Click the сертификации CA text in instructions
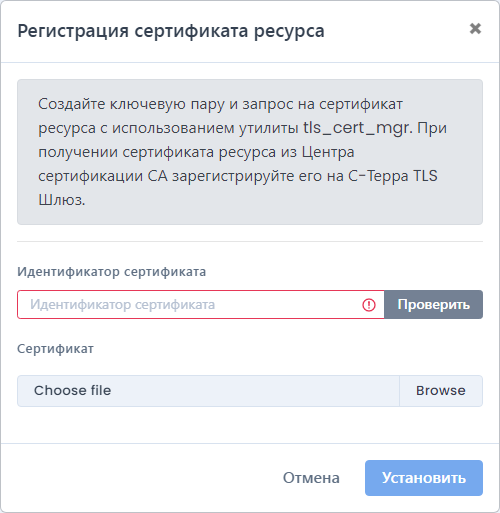This screenshot has width=500, height=513. point(103,176)
